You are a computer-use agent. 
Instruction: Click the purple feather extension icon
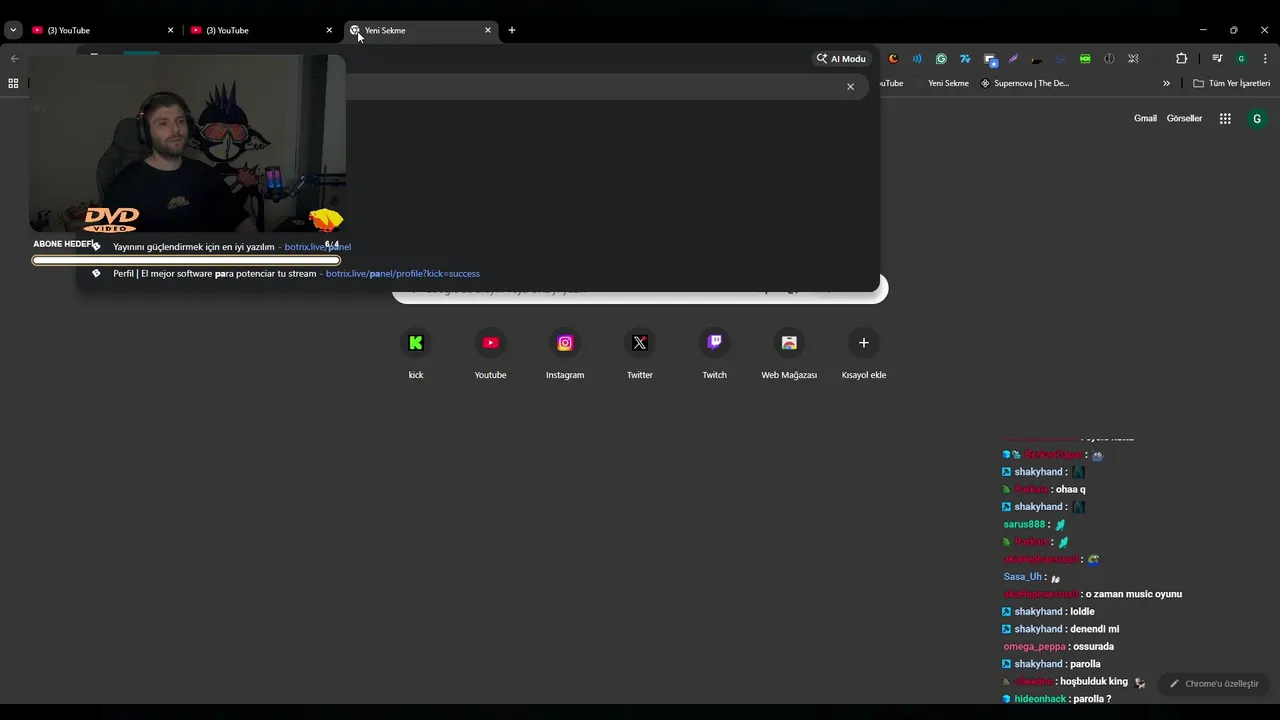pyautogui.click(x=1013, y=58)
